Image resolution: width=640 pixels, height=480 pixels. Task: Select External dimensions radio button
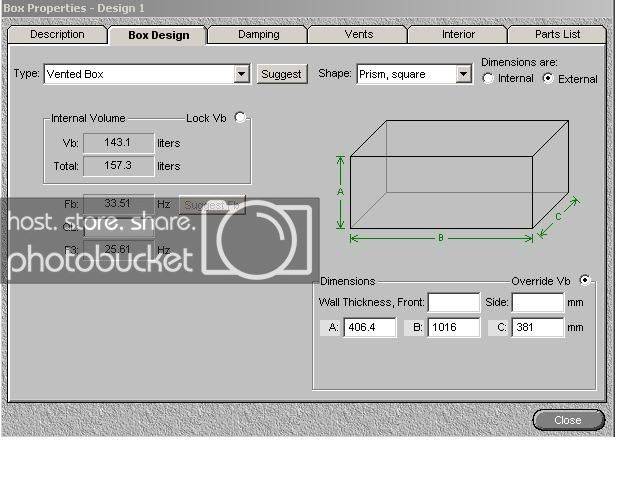click(548, 78)
